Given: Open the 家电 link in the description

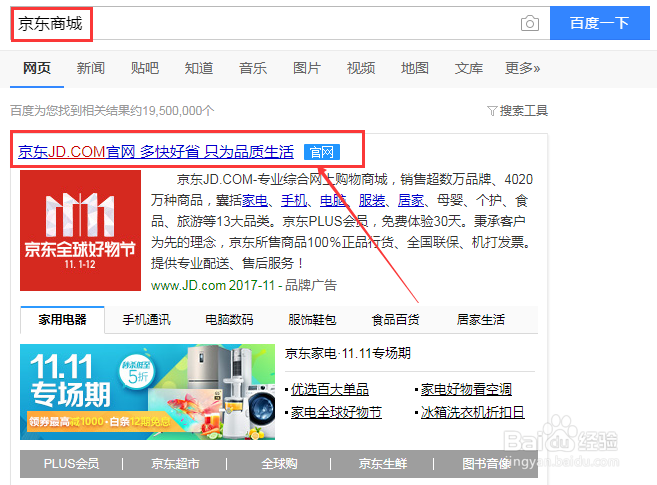Looking at the screenshot, I should pos(255,200).
